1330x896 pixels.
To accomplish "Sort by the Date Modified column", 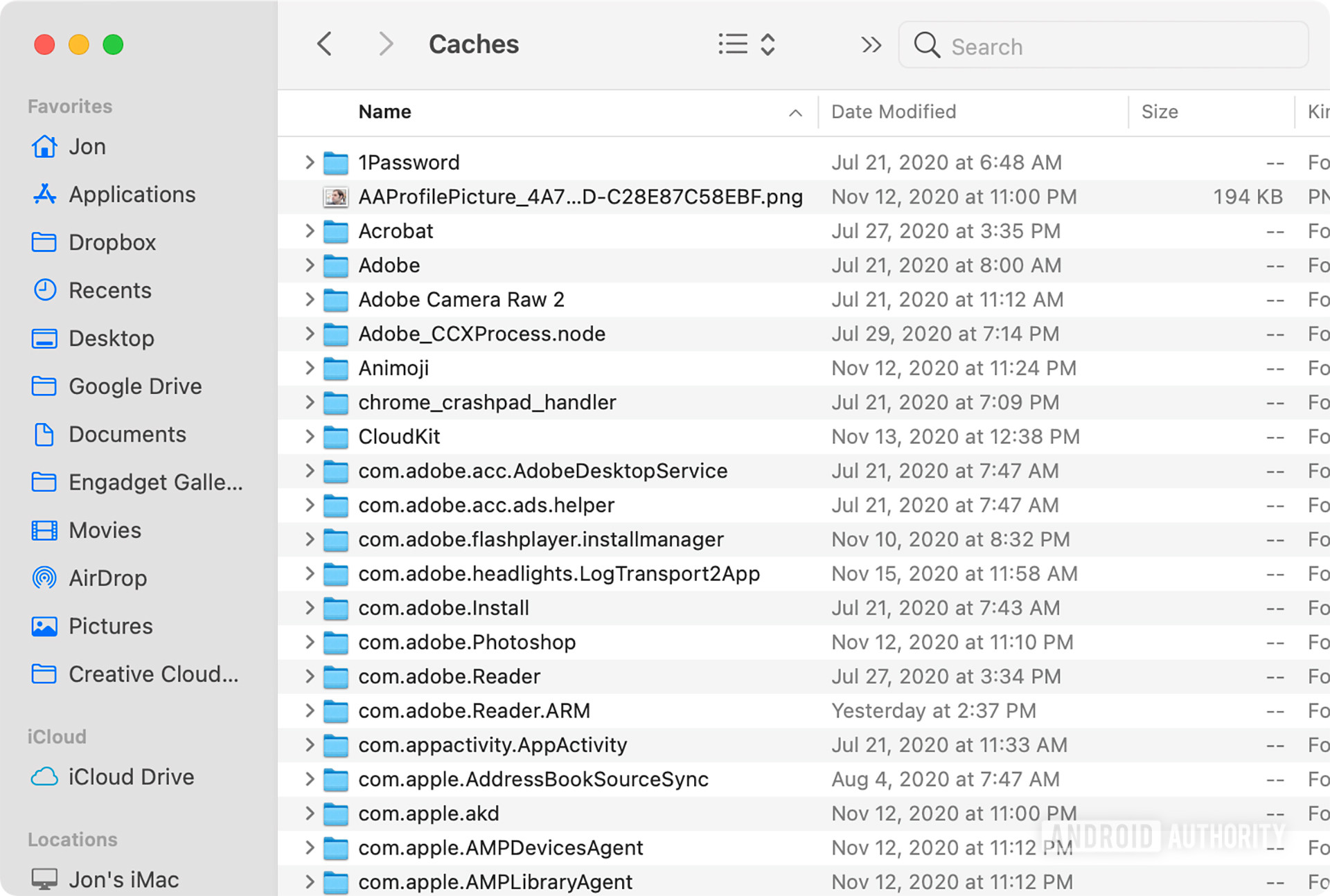I will pos(894,111).
